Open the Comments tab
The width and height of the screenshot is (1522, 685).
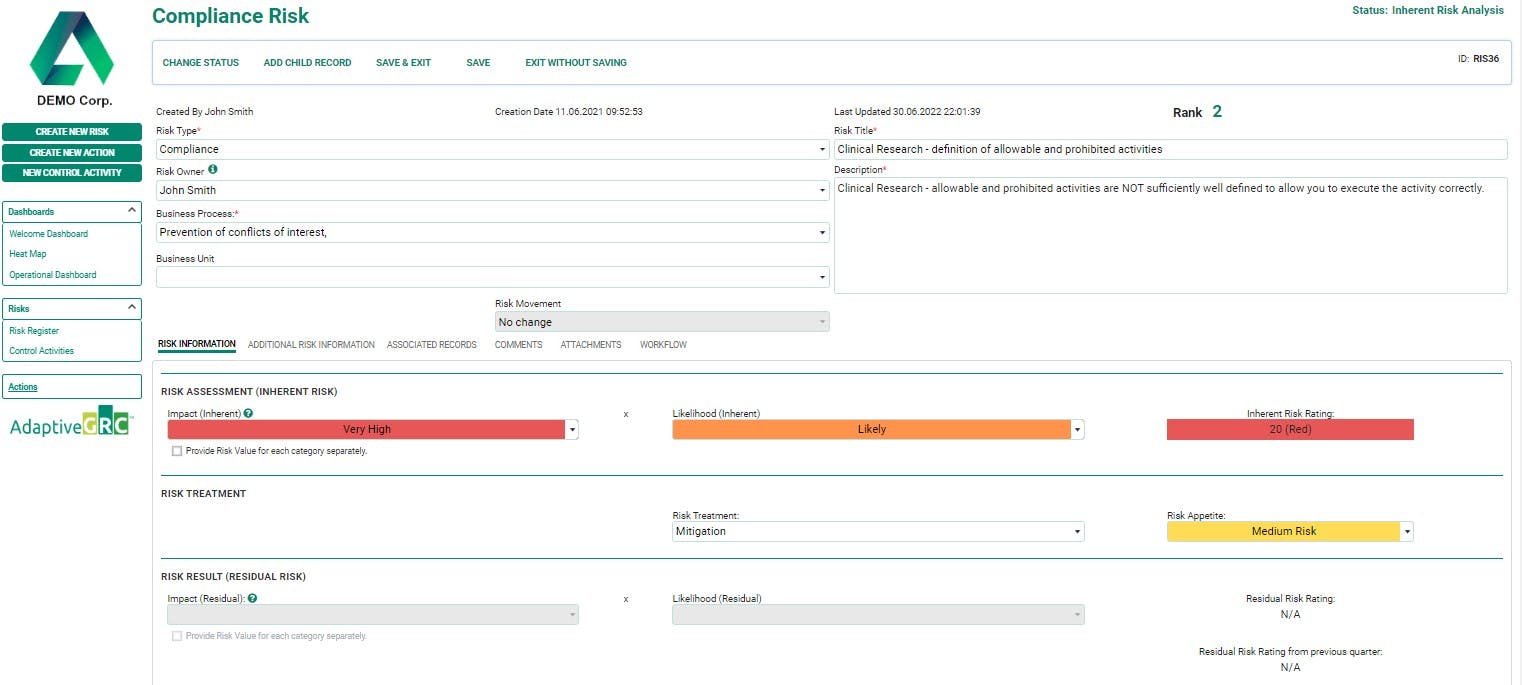coord(519,344)
